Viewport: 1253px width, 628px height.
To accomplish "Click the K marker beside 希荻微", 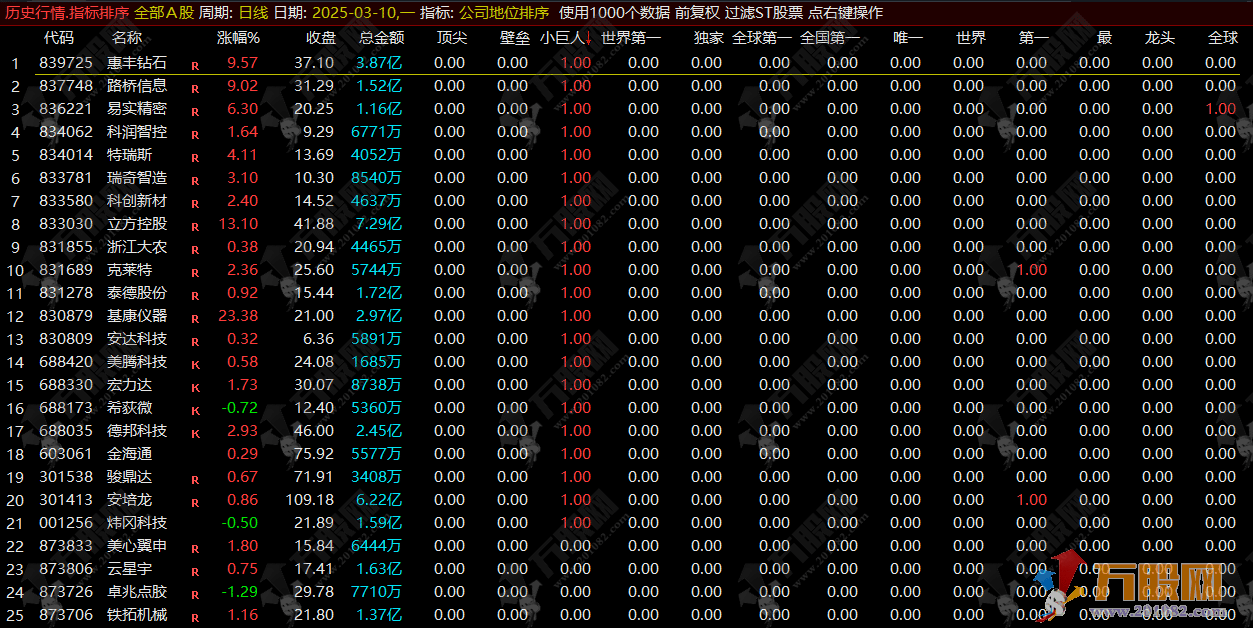I will click(x=195, y=409).
